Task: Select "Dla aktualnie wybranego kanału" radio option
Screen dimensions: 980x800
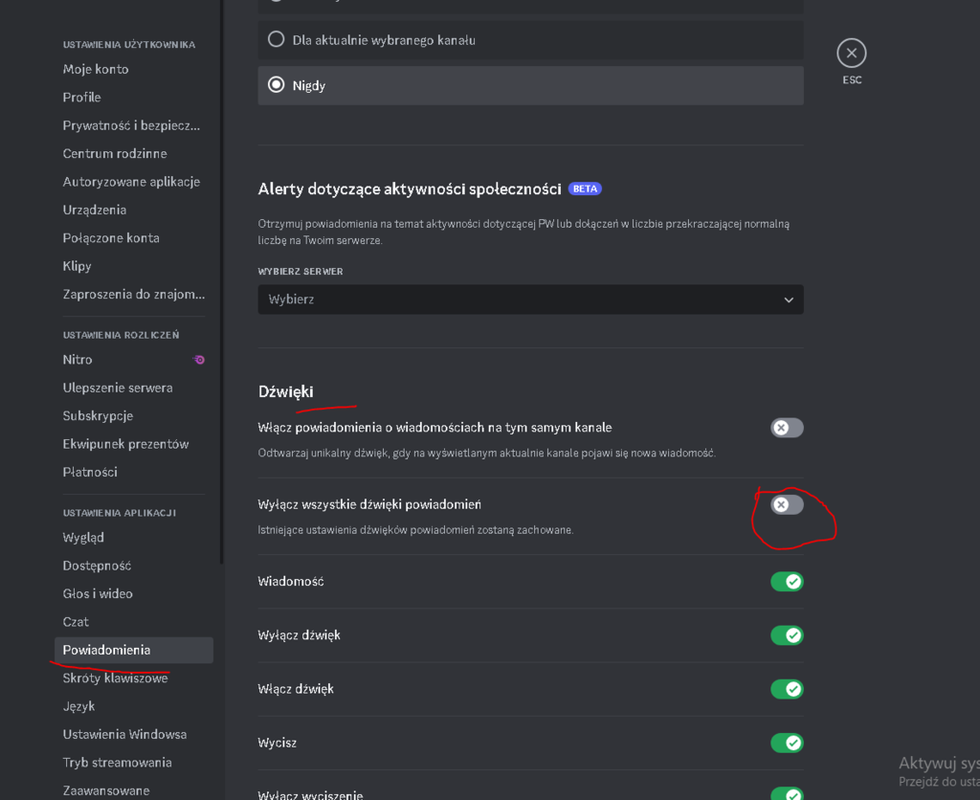Action: pos(531,40)
